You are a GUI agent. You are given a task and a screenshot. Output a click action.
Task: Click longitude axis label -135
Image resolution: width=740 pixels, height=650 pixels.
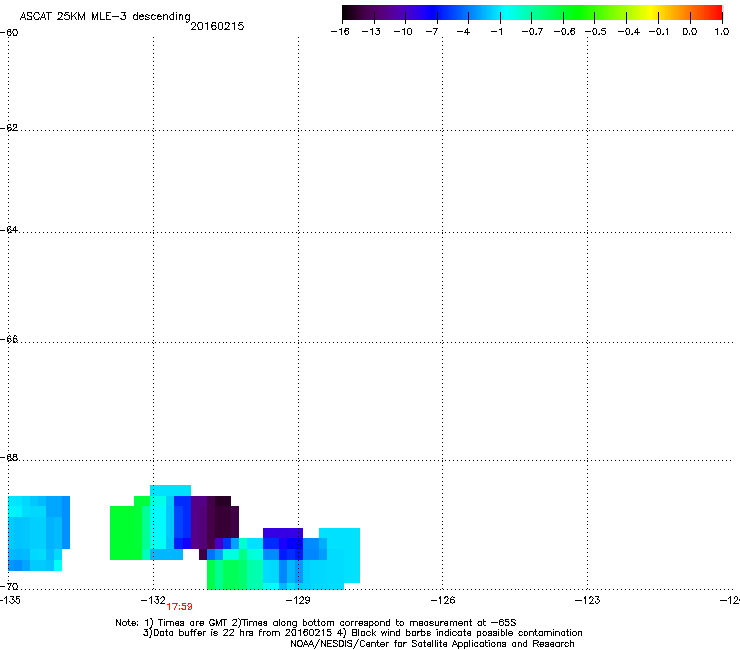(x=10, y=600)
